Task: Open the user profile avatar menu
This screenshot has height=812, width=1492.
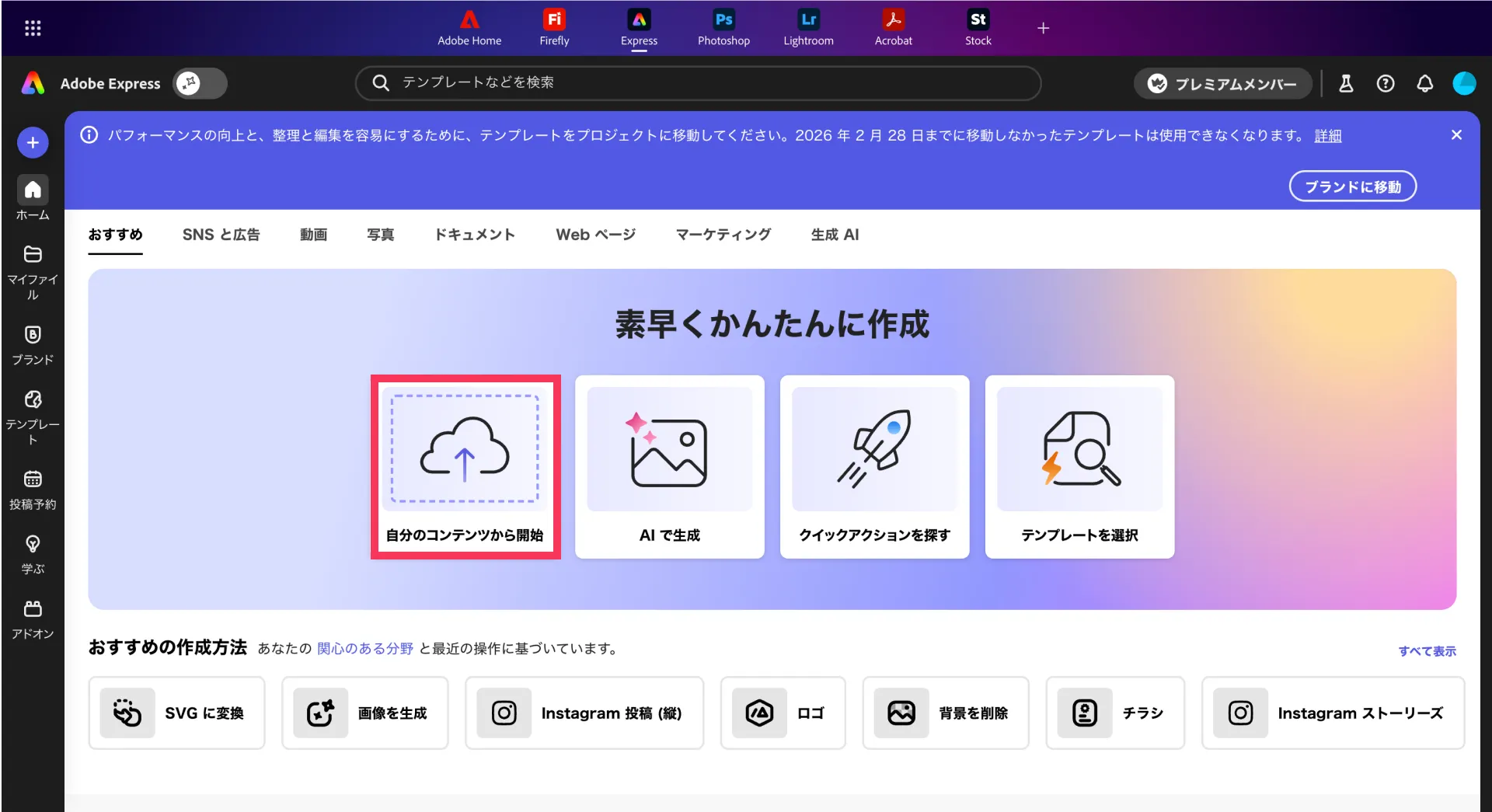Action: tap(1464, 84)
